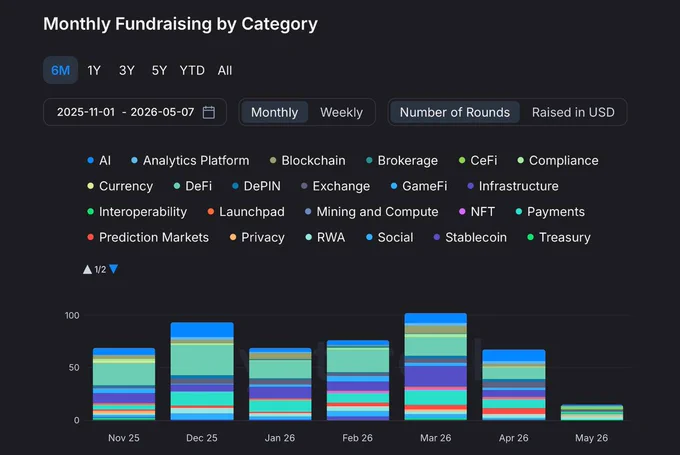Toggle Social legend series
Screen dimensions: 680x455
pyautogui.click(x=389, y=237)
